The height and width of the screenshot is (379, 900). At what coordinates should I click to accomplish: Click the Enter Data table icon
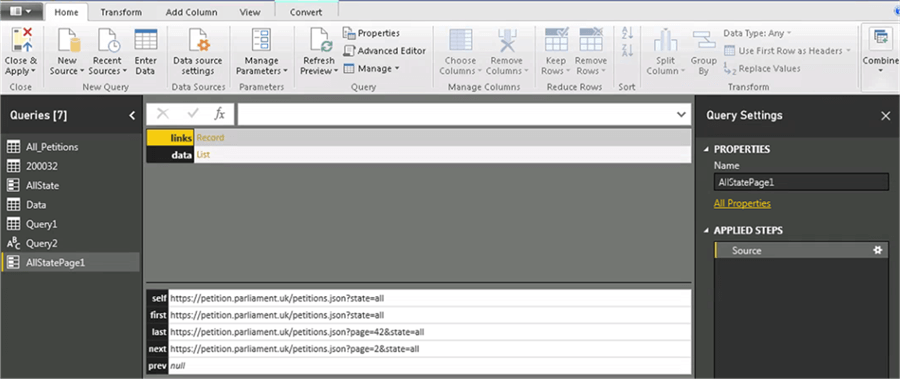pyautogui.click(x=146, y=40)
